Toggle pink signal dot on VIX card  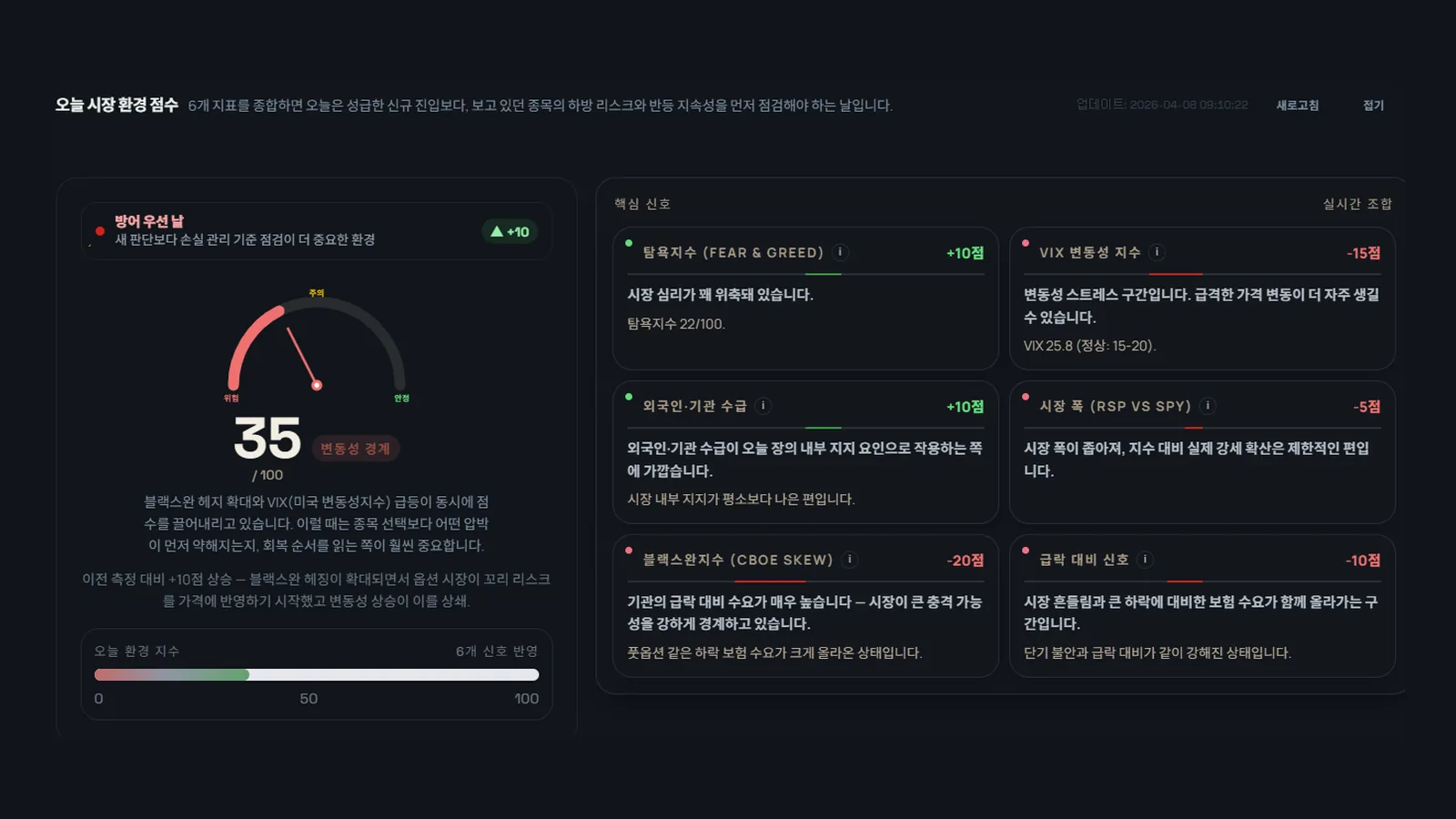coord(1024,243)
